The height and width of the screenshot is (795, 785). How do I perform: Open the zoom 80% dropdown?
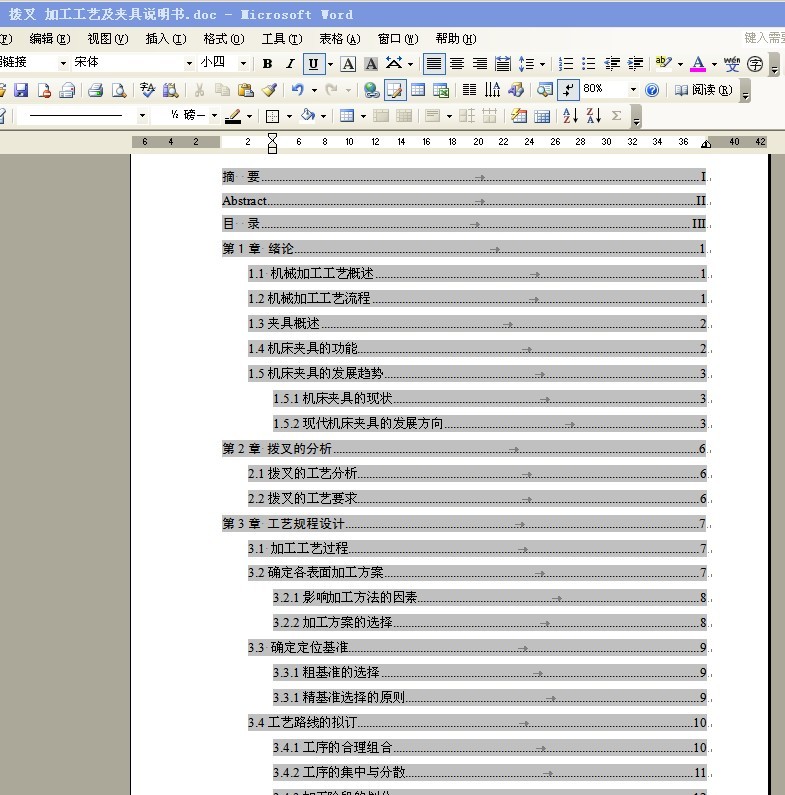coord(633,90)
